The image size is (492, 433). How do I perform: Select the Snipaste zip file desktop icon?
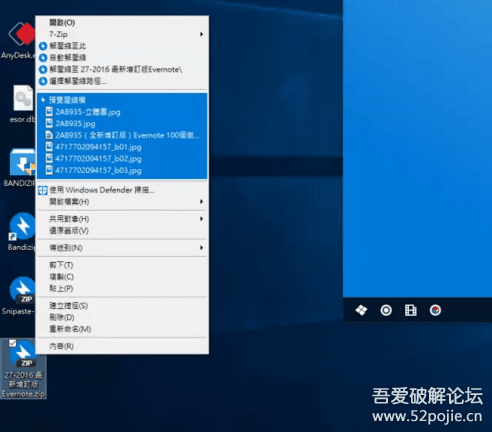tap(22, 290)
